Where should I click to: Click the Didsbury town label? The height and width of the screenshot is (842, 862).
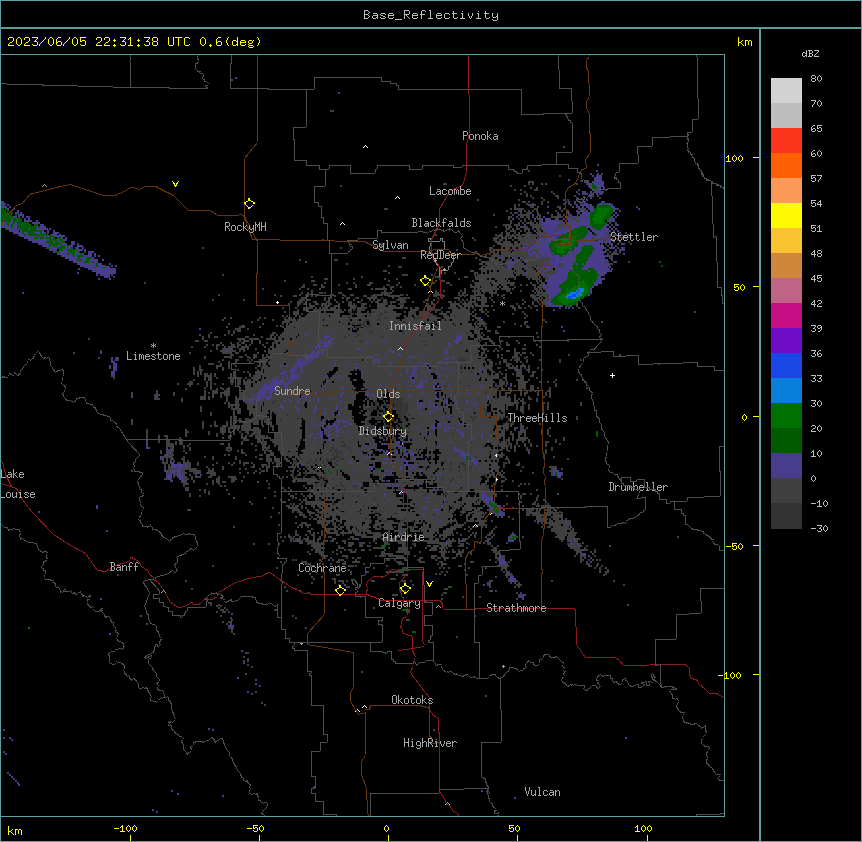click(x=383, y=431)
